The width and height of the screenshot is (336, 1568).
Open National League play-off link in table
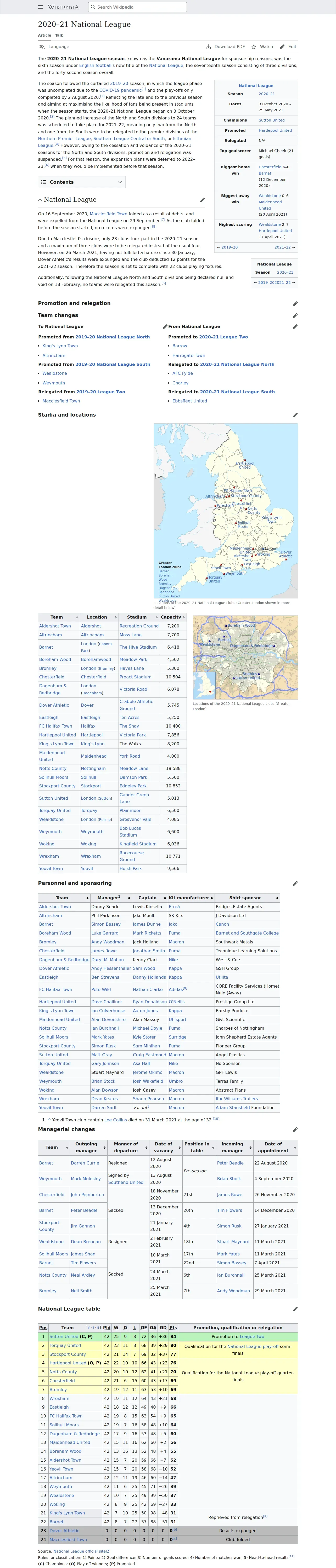pos(253,1346)
